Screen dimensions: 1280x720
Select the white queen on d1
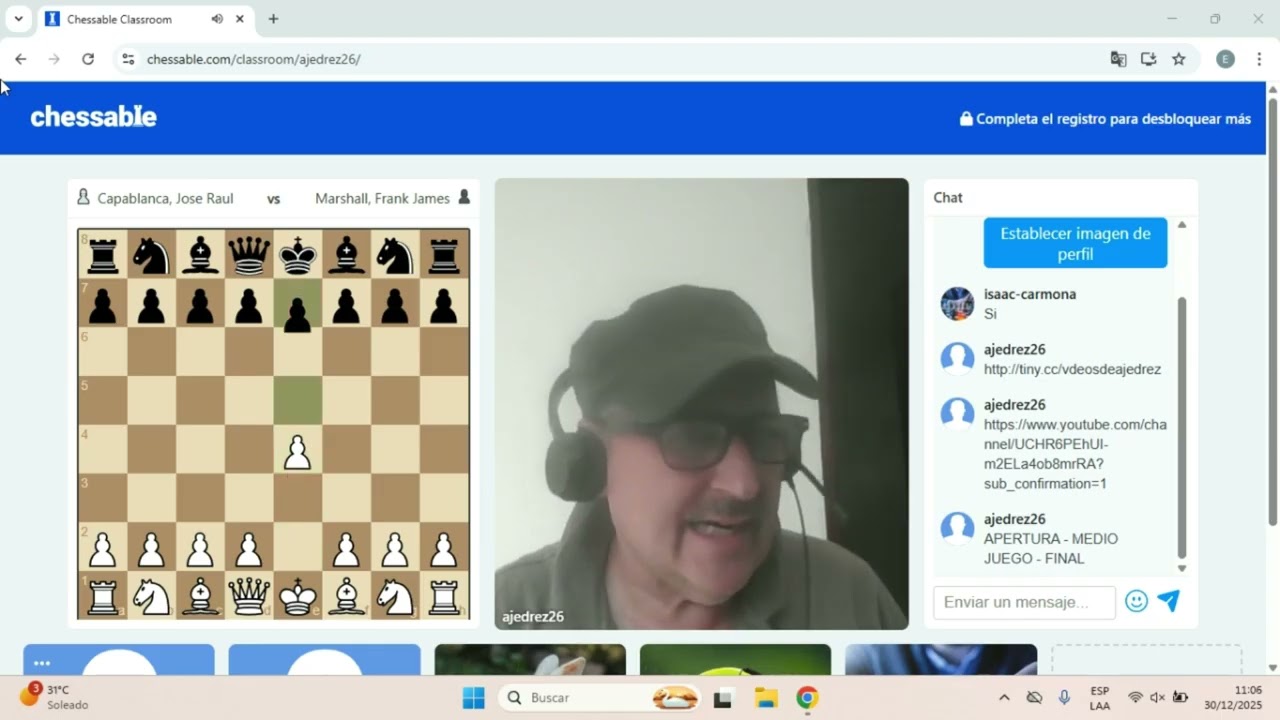249,596
